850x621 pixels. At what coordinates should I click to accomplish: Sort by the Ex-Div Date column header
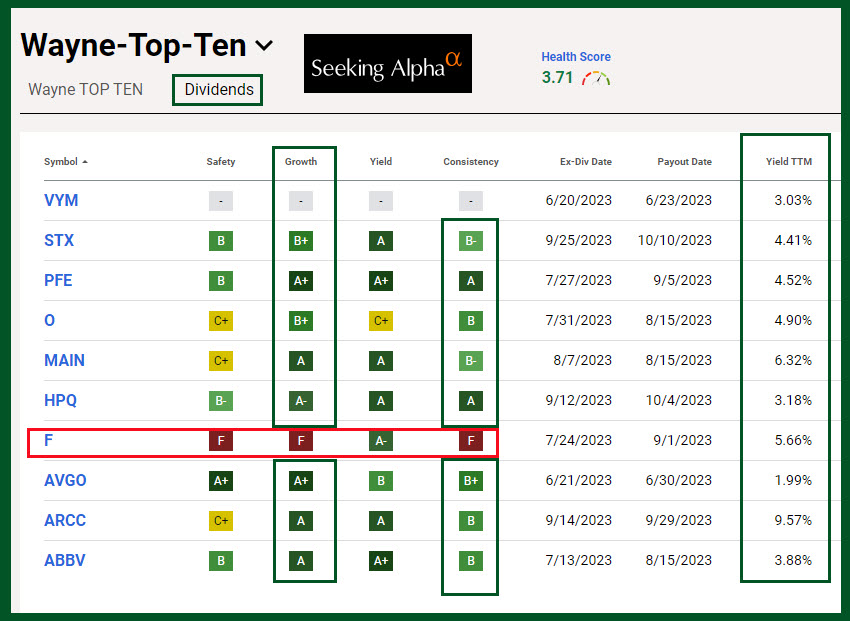coord(587,162)
